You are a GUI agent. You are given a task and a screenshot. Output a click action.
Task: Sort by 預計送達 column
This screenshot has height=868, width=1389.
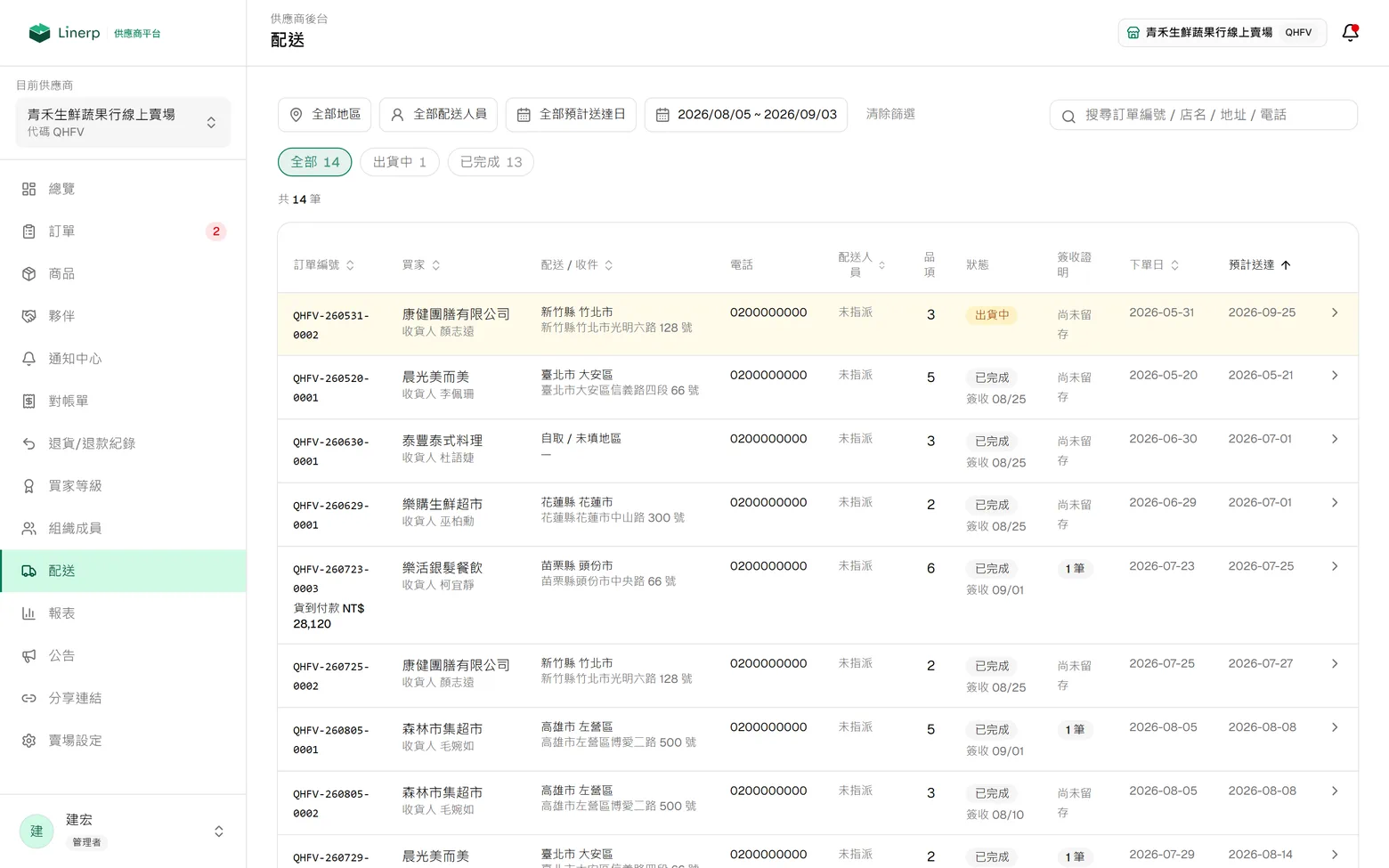coord(1260,264)
